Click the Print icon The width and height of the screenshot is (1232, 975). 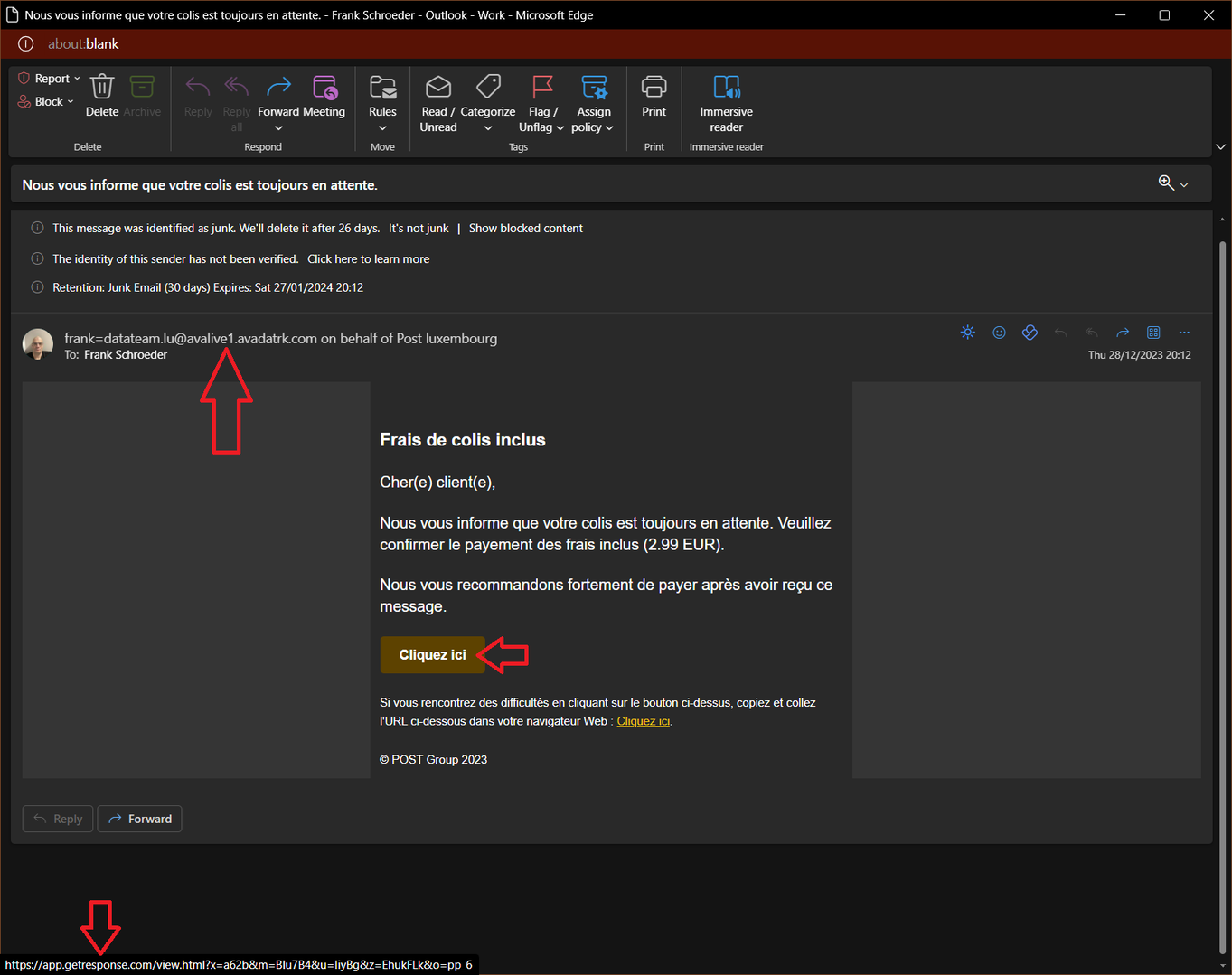click(654, 88)
